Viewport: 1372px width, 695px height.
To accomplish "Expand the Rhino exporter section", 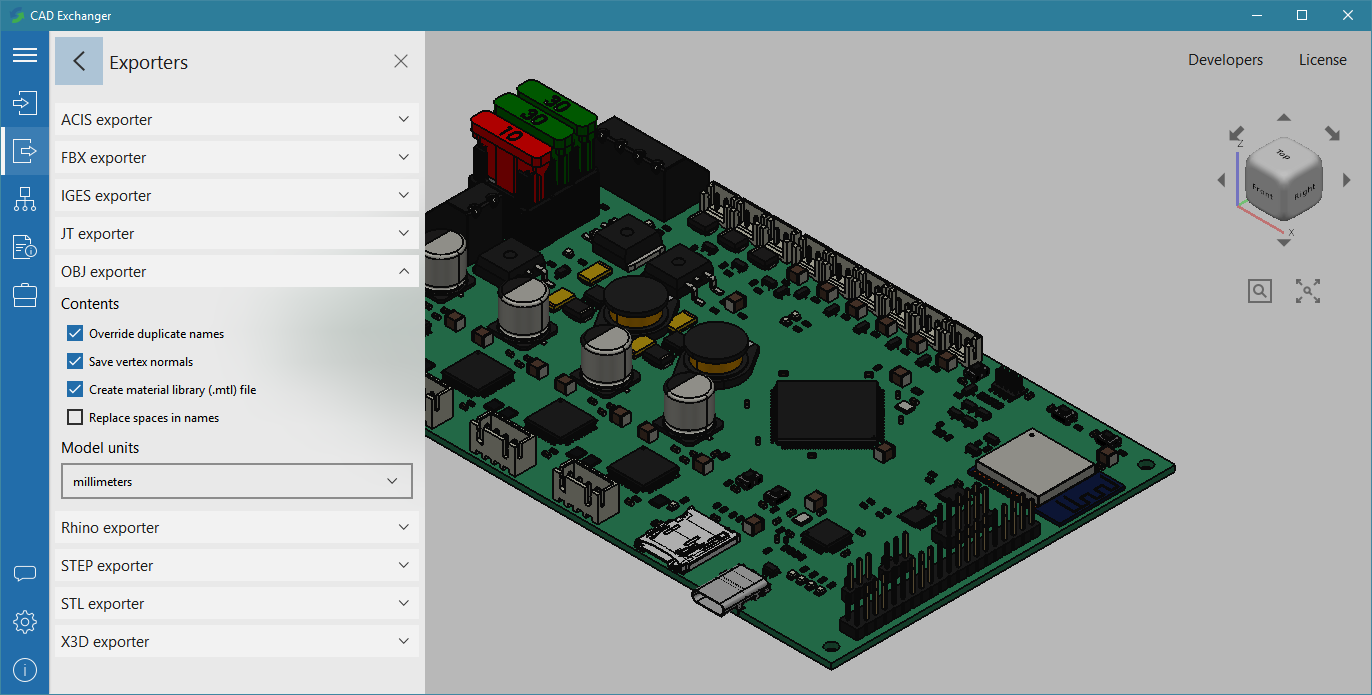I will pyautogui.click(x=236, y=527).
